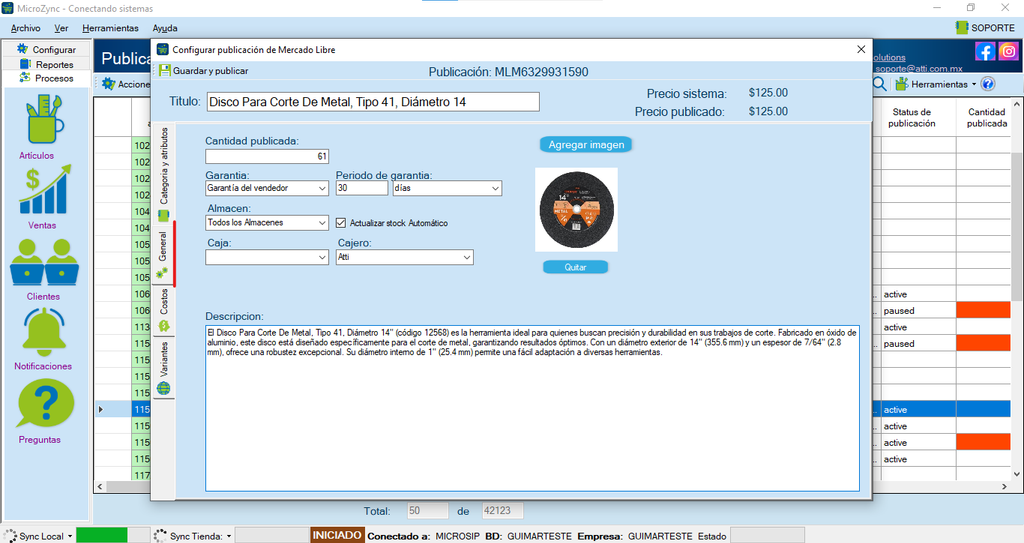Click the cutting disc product thumbnail
The image size is (1024, 543).
(576, 210)
